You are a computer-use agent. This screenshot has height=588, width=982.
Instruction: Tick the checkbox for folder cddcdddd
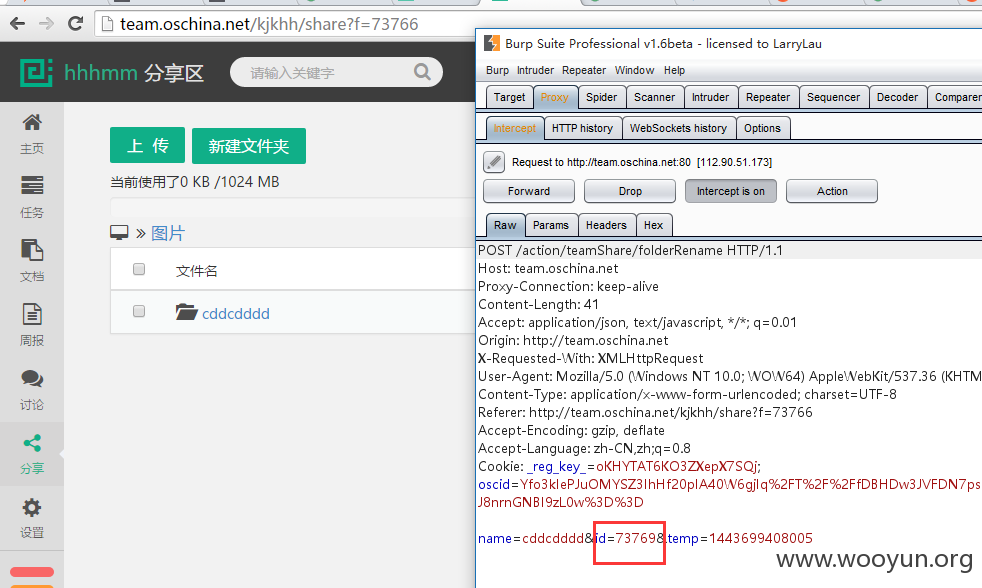139,311
